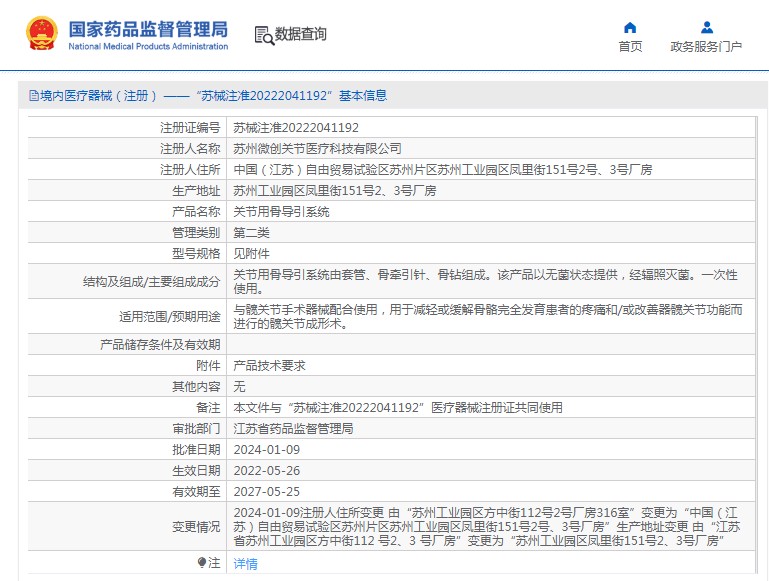Image resolution: width=769 pixels, height=581 pixels.
Task: Click the 生效日期 label
Action: click(x=196, y=471)
